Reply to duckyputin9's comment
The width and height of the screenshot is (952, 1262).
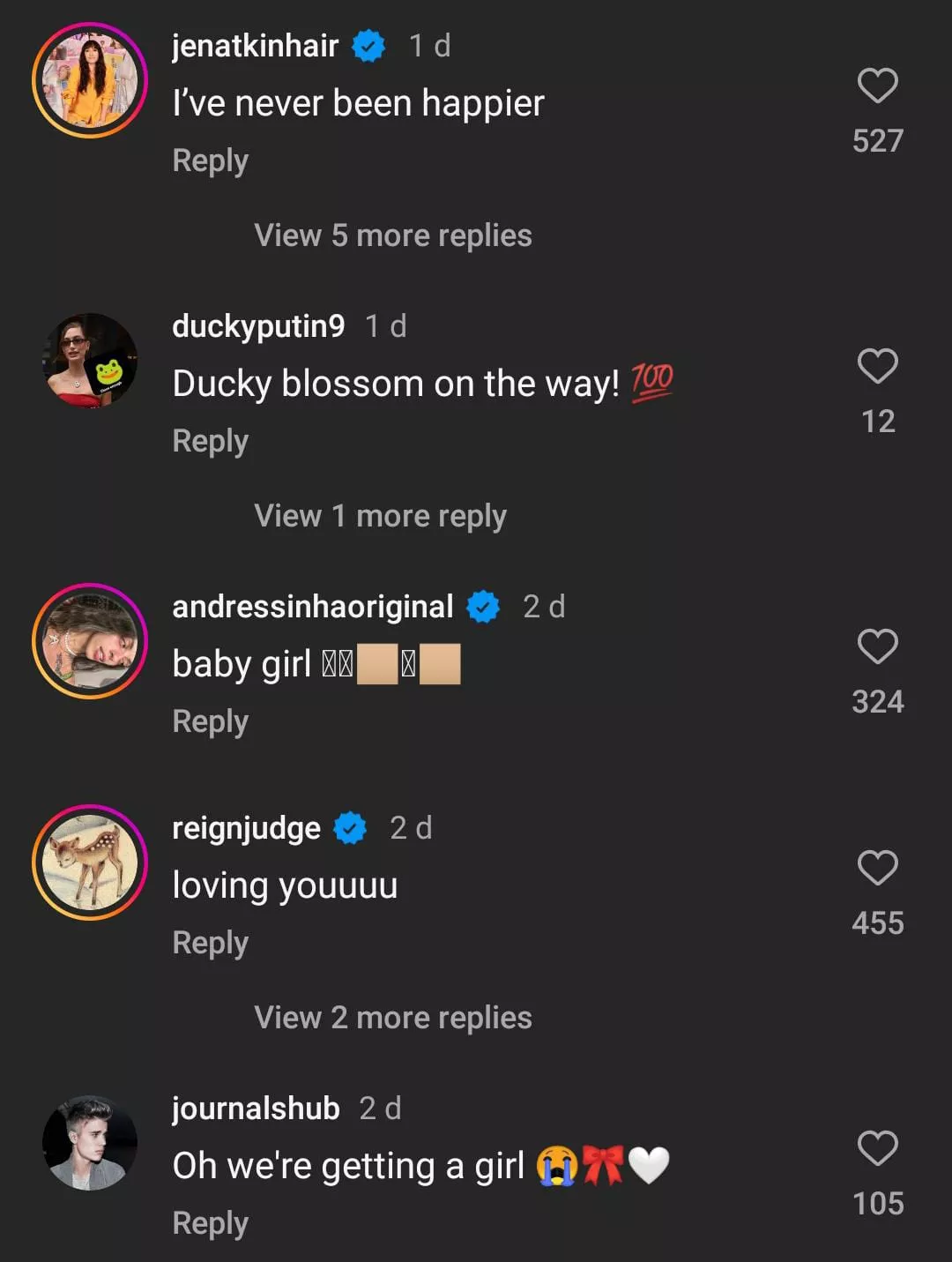[x=211, y=441]
